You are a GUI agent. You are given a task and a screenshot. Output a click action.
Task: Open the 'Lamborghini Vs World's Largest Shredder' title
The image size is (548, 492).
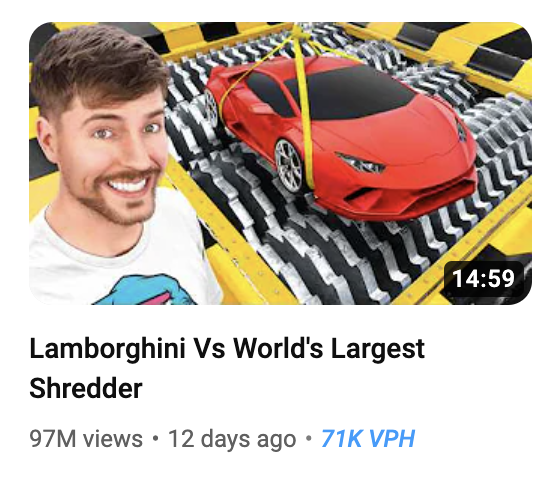click(227, 368)
